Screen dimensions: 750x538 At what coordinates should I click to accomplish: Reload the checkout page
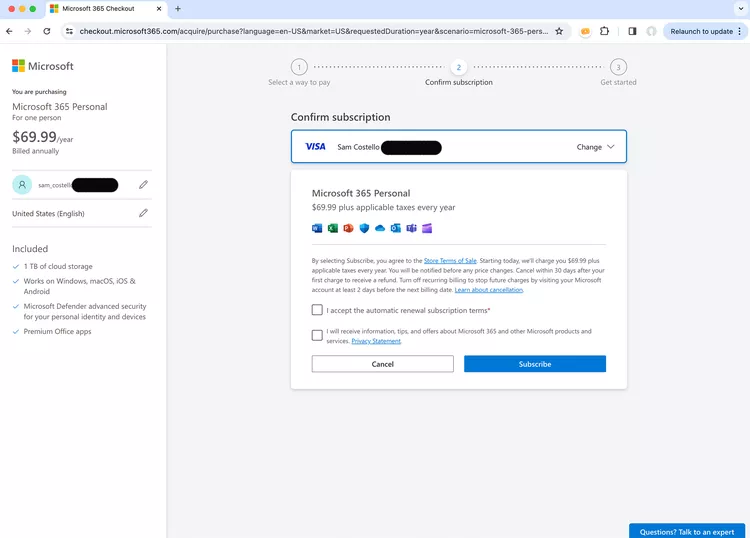pyautogui.click(x=46, y=31)
